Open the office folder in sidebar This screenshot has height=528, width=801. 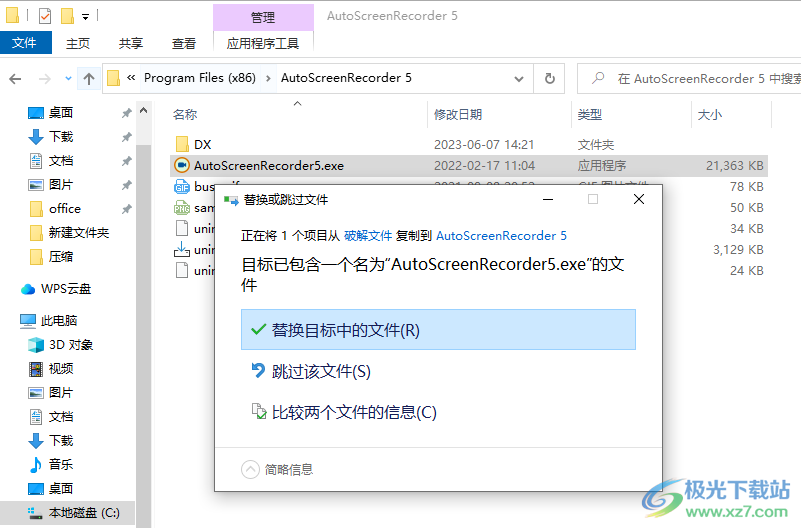point(64,208)
